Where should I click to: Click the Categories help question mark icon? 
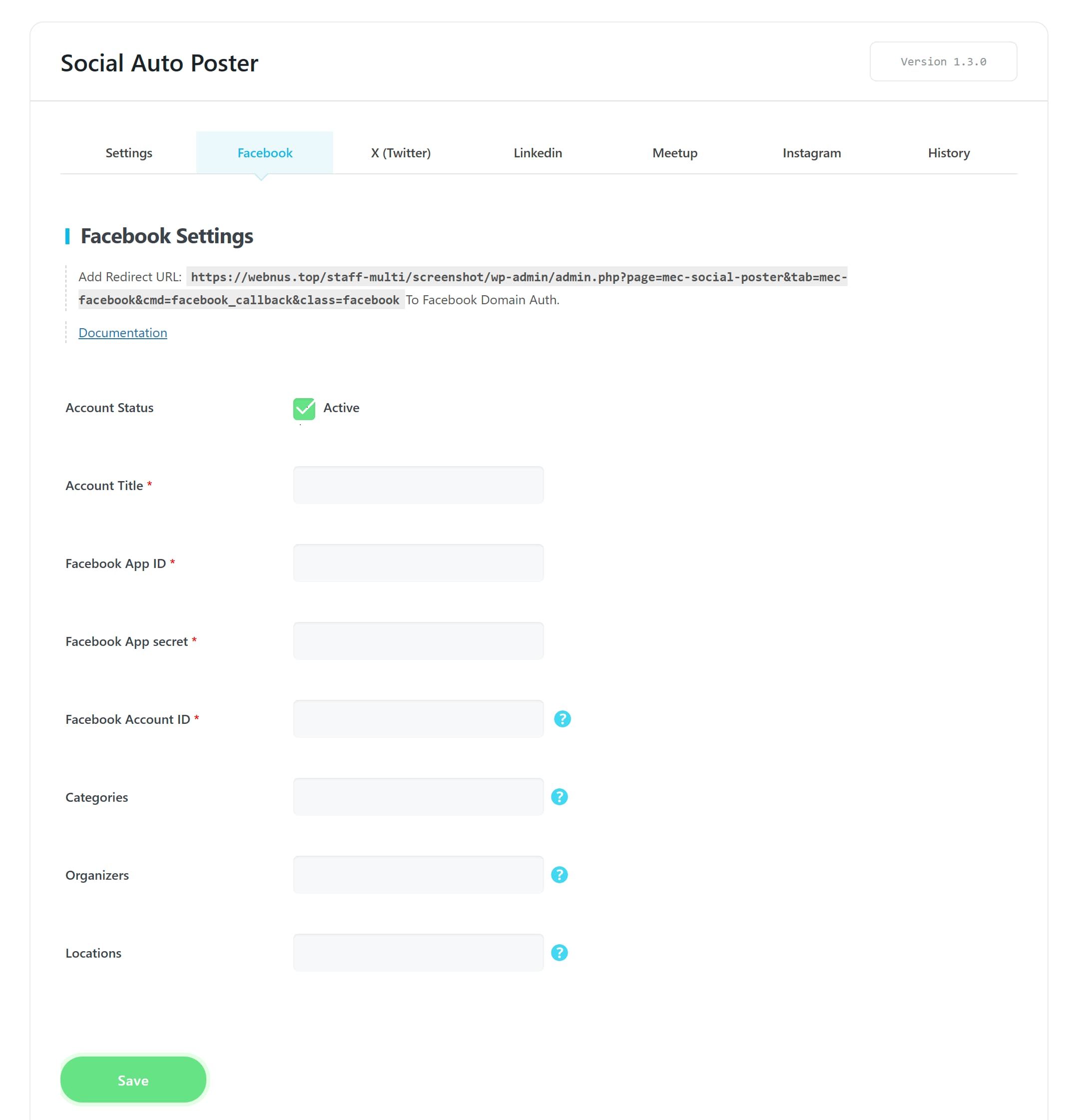(x=559, y=796)
